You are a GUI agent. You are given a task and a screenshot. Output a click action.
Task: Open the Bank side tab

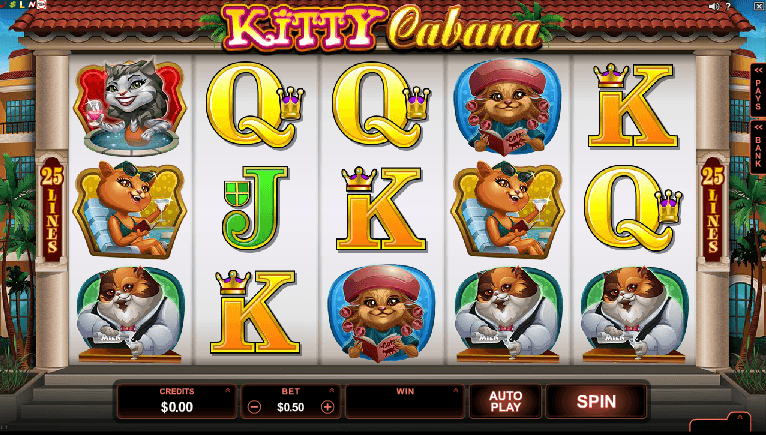[758, 147]
